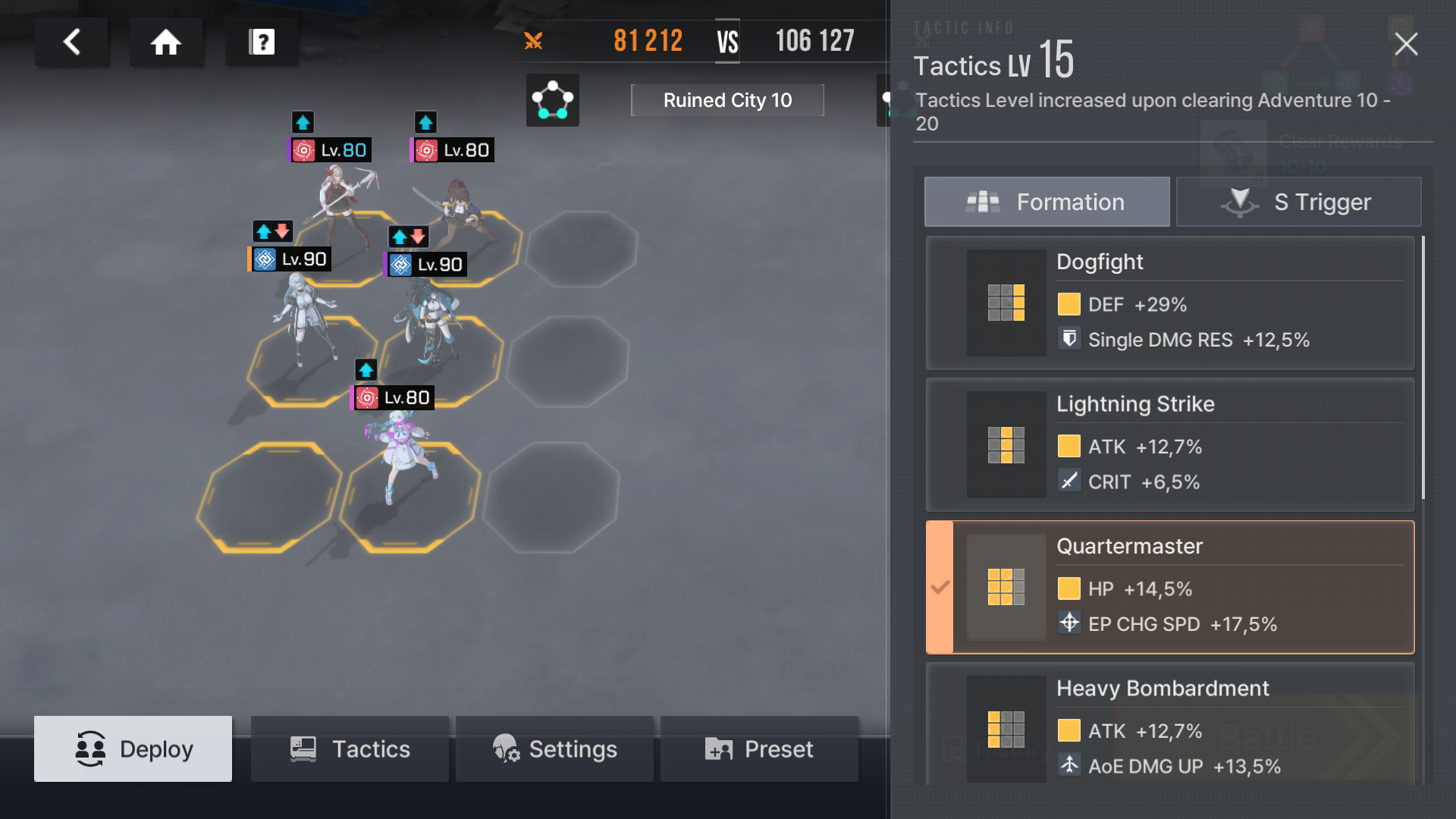
Task: Select the Lightning Strike grid icon
Action: pyautogui.click(x=1006, y=444)
